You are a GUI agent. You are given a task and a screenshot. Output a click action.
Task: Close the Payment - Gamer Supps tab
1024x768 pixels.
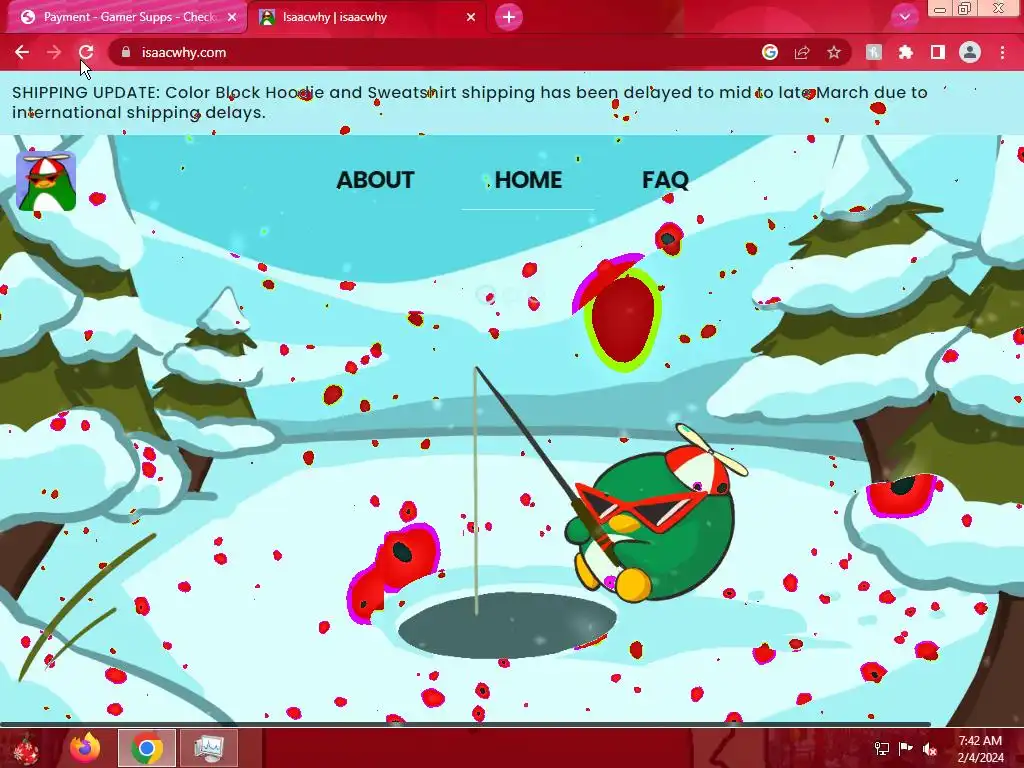[x=232, y=17]
